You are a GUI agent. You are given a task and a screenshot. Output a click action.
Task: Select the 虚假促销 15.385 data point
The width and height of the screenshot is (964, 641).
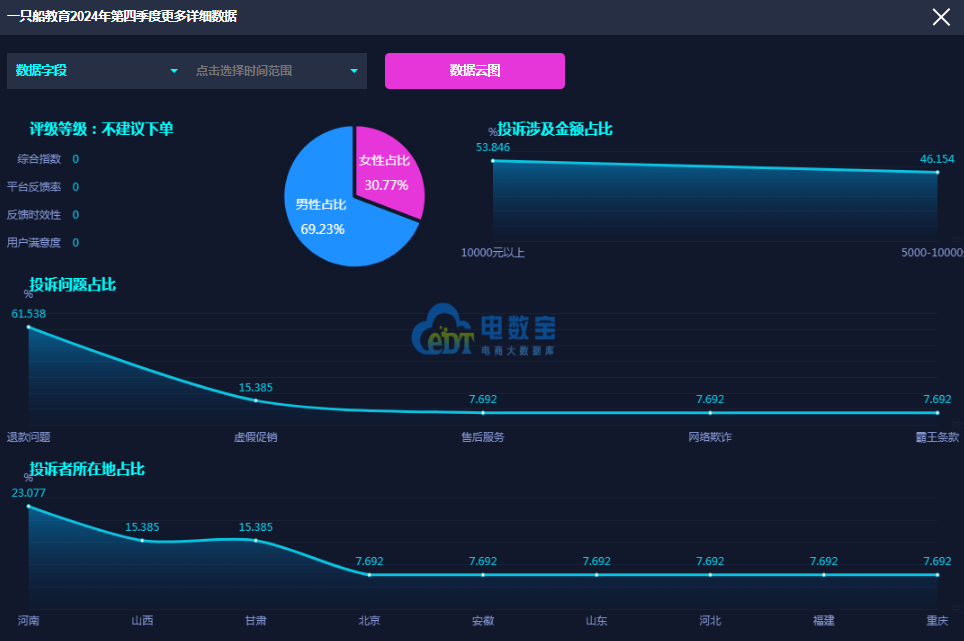(255, 400)
